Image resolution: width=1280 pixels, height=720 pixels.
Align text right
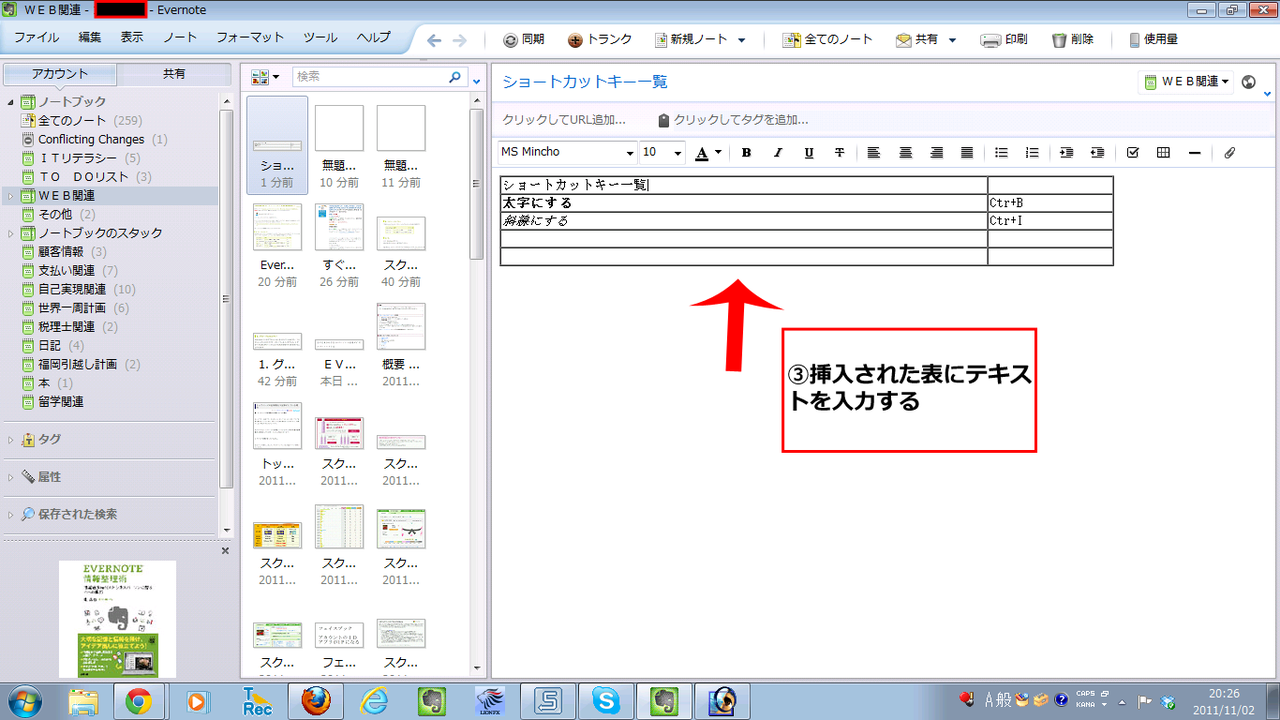(x=936, y=153)
